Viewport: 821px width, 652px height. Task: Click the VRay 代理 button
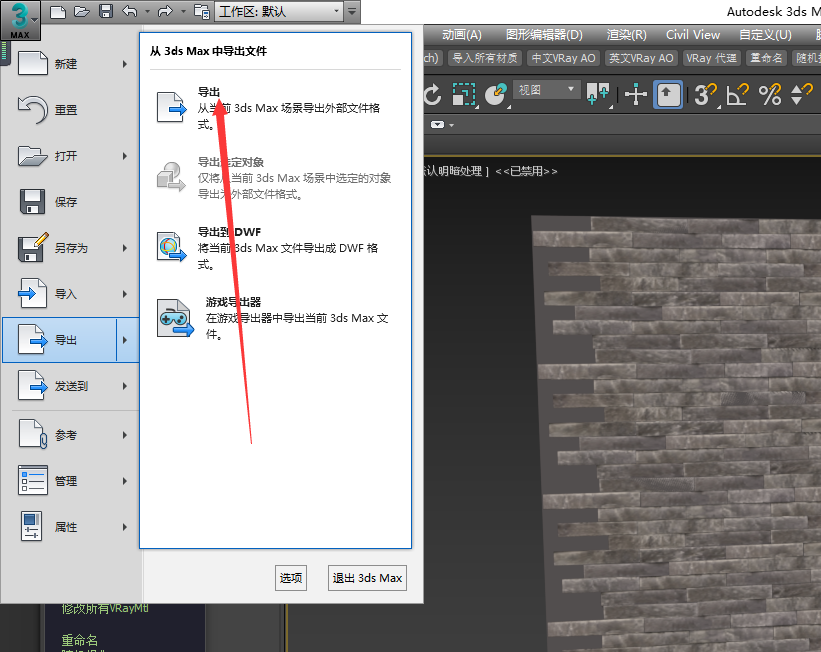pyautogui.click(x=712, y=58)
